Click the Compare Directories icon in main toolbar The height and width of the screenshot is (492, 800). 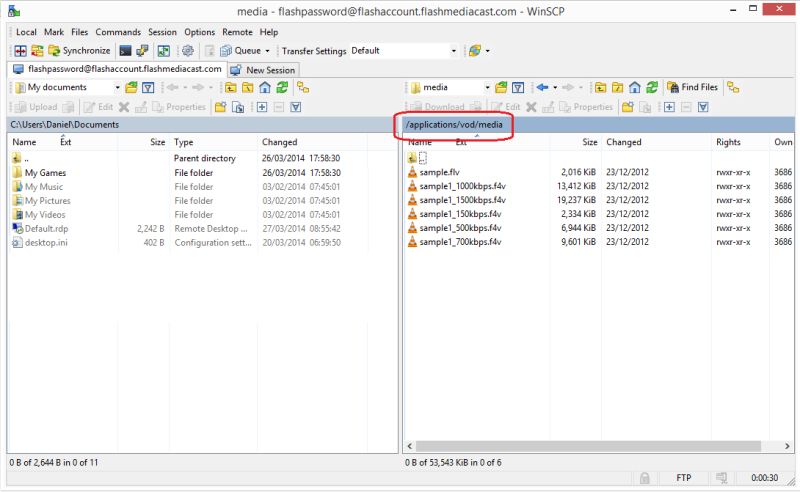[20, 51]
